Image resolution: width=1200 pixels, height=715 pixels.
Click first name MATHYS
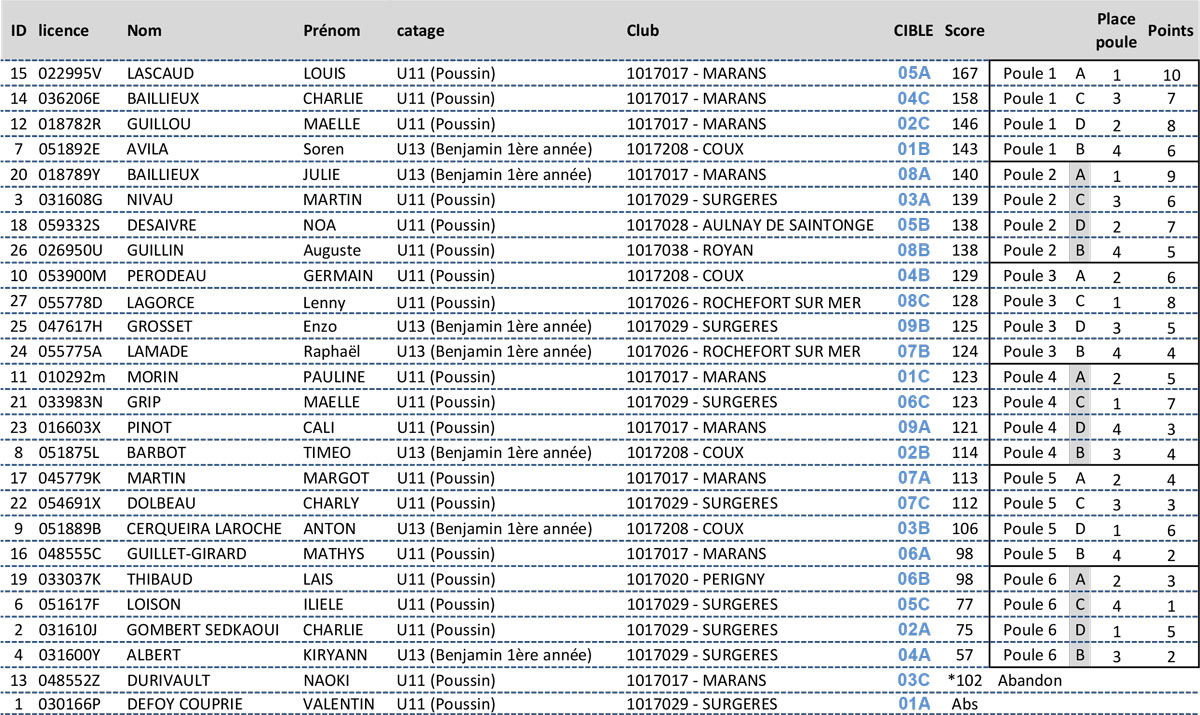click(x=330, y=553)
